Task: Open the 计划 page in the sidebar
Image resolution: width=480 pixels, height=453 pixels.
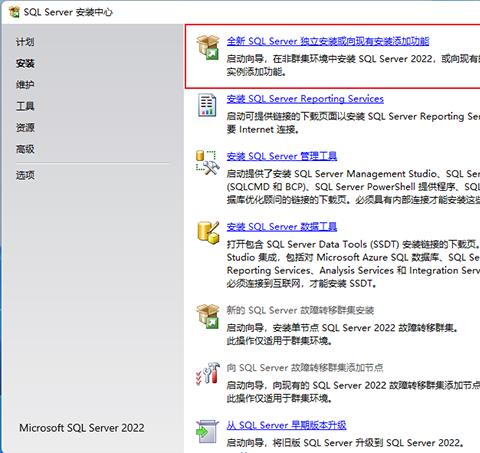Action: [x=25, y=42]
